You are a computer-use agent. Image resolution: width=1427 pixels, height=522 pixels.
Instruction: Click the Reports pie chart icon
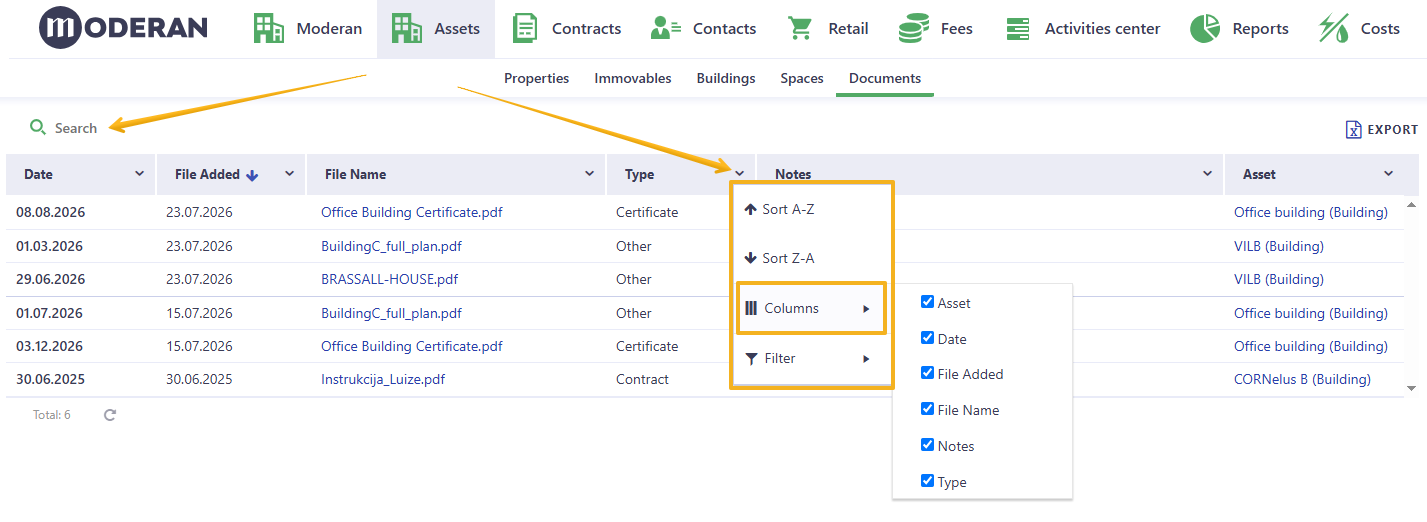click(x=1204, y=28)
